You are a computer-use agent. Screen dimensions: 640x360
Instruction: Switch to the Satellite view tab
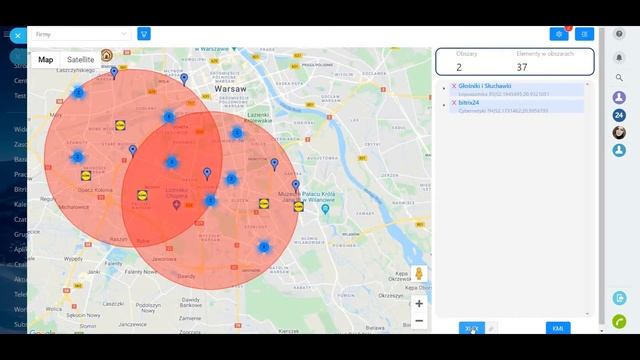click(x=80, y=60)
